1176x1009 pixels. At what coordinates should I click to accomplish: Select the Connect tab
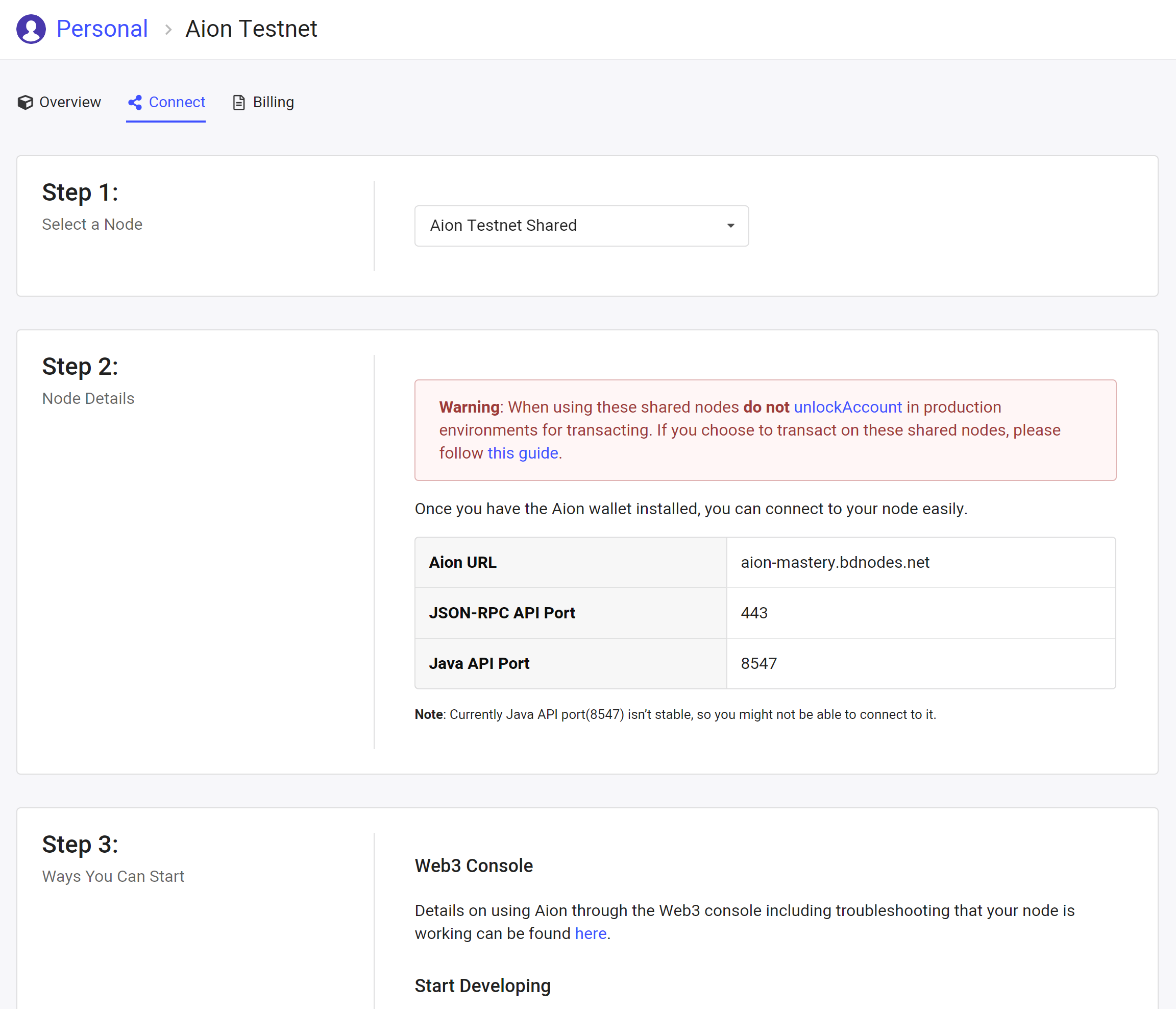pyautogui.click(x=177, y=102)
